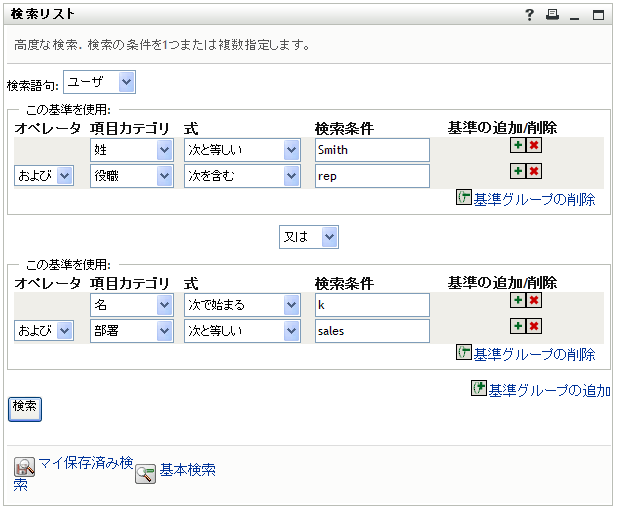
Task: Open the 次で始まる expression dropdown
Action: pyautogui.click(x=242, y=305)
